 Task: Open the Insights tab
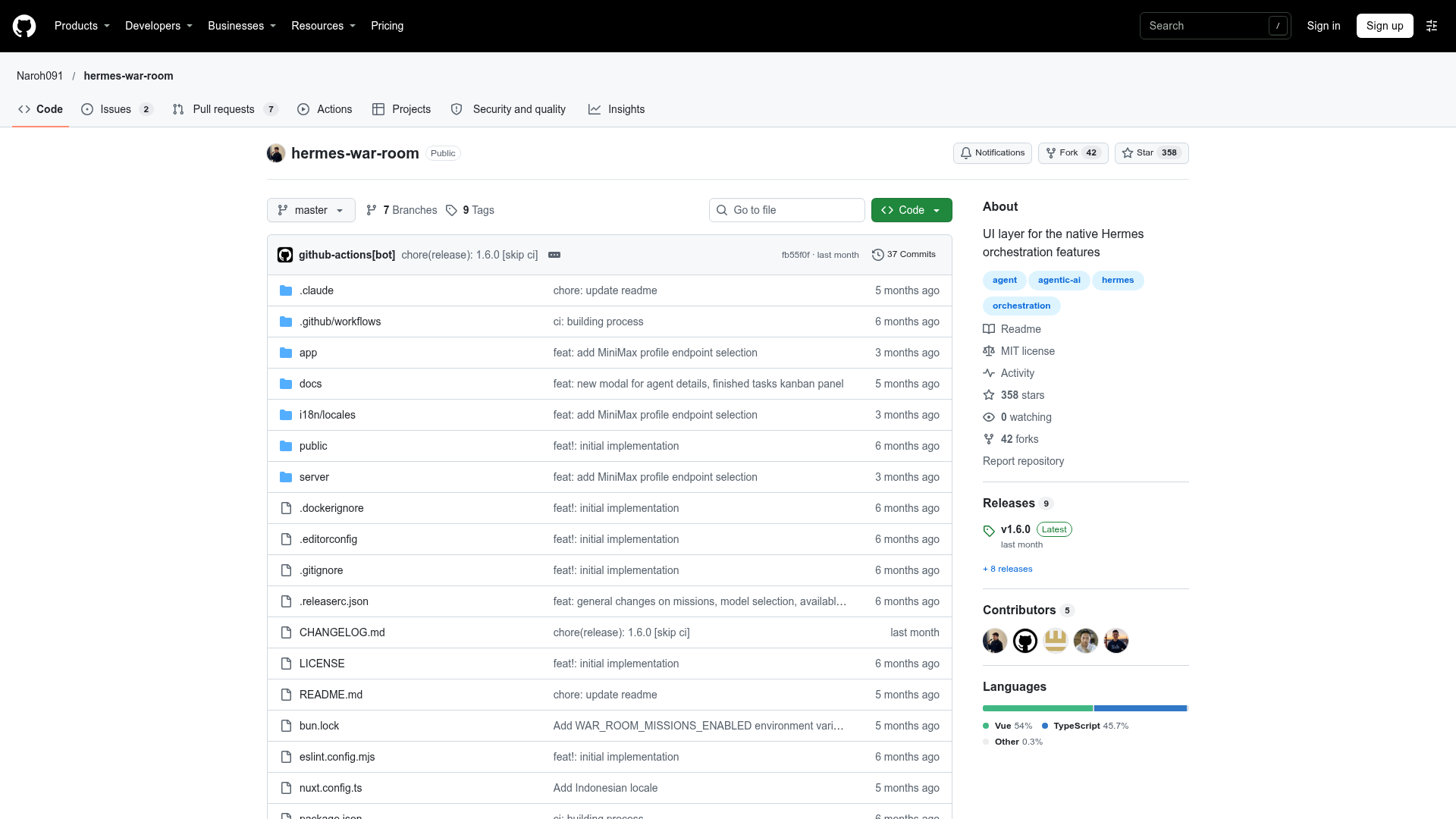(617, 109)
